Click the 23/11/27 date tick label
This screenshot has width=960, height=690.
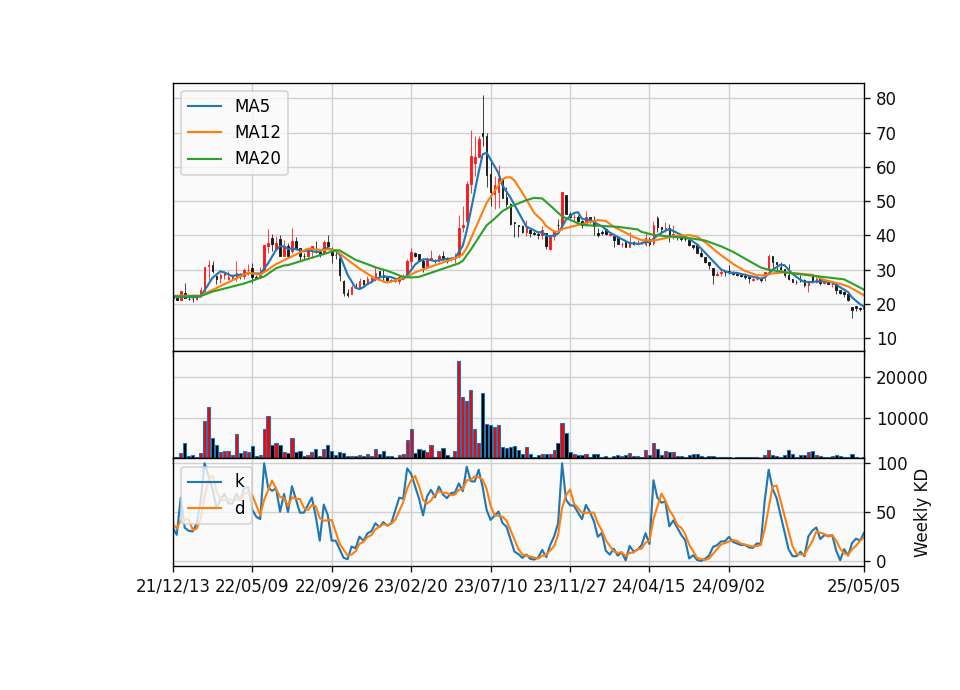pyautogui.click(x=569, y=586)
